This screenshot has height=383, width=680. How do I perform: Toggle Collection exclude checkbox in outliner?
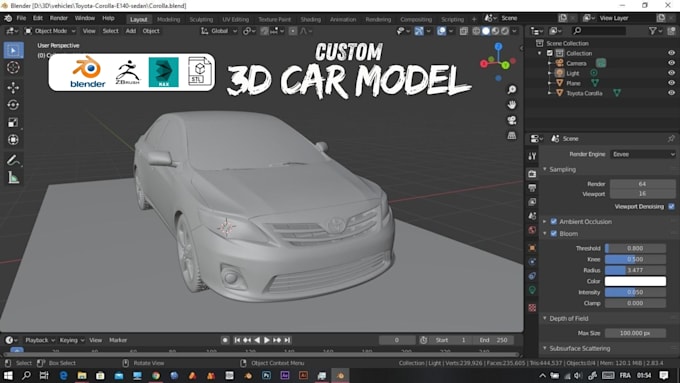click(x=550, y=53)
